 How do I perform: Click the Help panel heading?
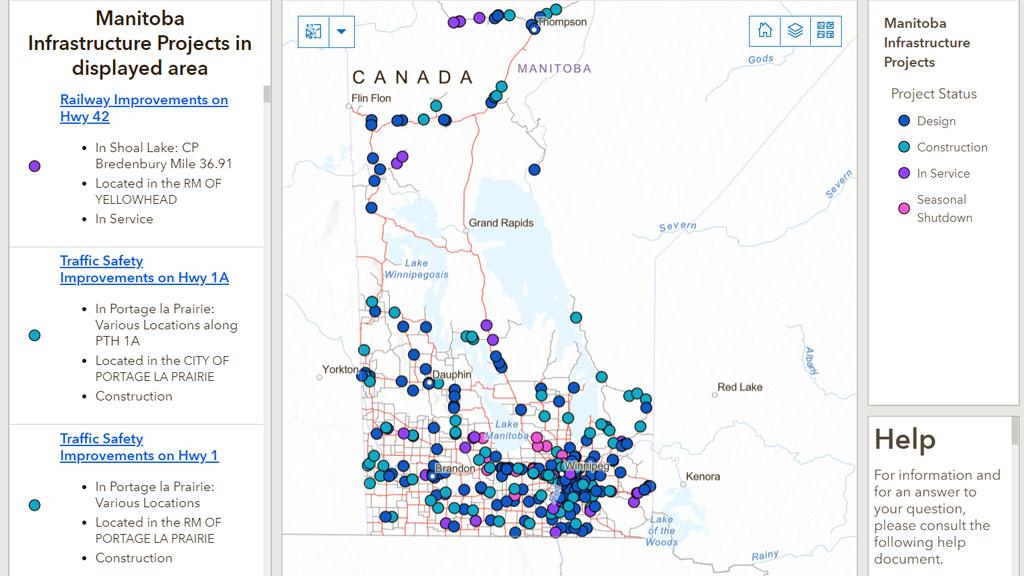[905, 439]
